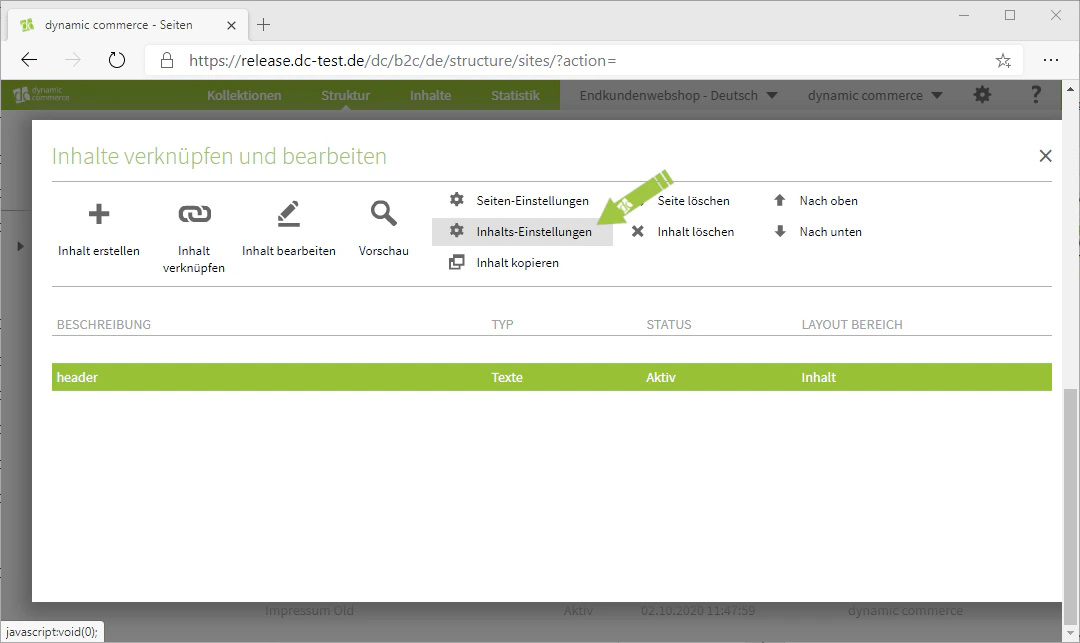Click gear icon beside Inhalts-Einstellungen
The image size is (1080, 643).
coord(457,231)
